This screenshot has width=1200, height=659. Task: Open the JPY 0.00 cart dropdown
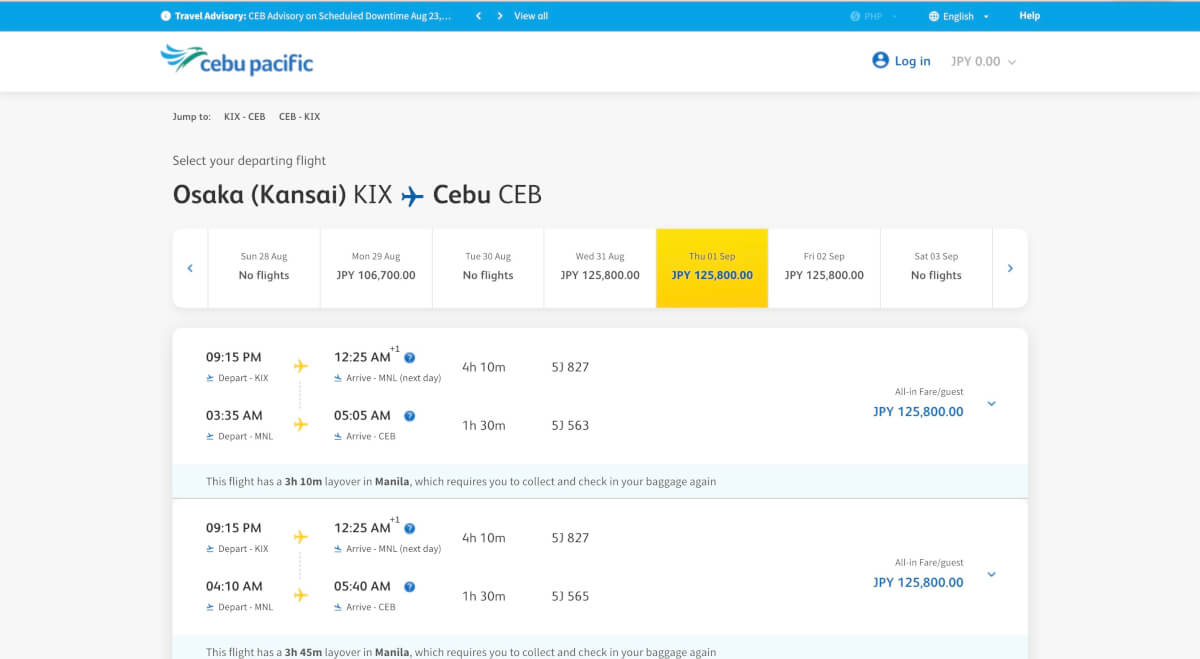(x=983, y=61)
